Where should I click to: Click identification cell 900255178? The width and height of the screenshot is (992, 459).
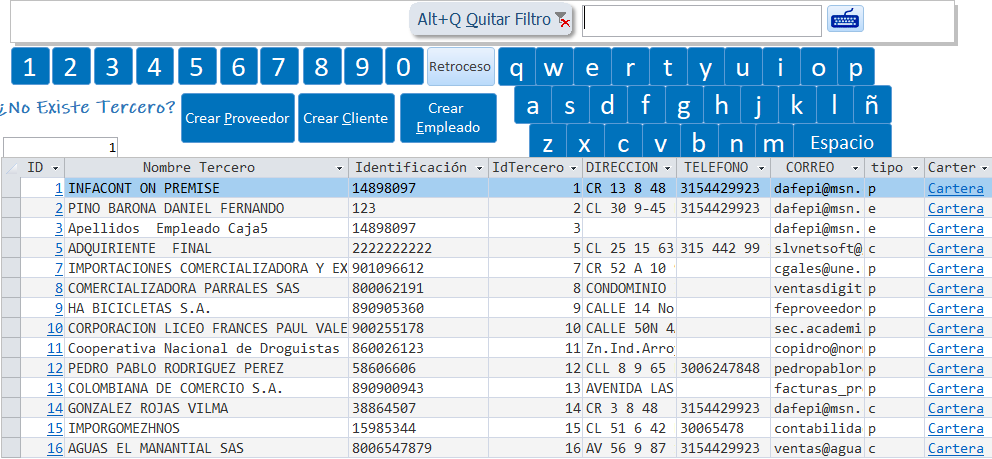(x=419, y=328)
